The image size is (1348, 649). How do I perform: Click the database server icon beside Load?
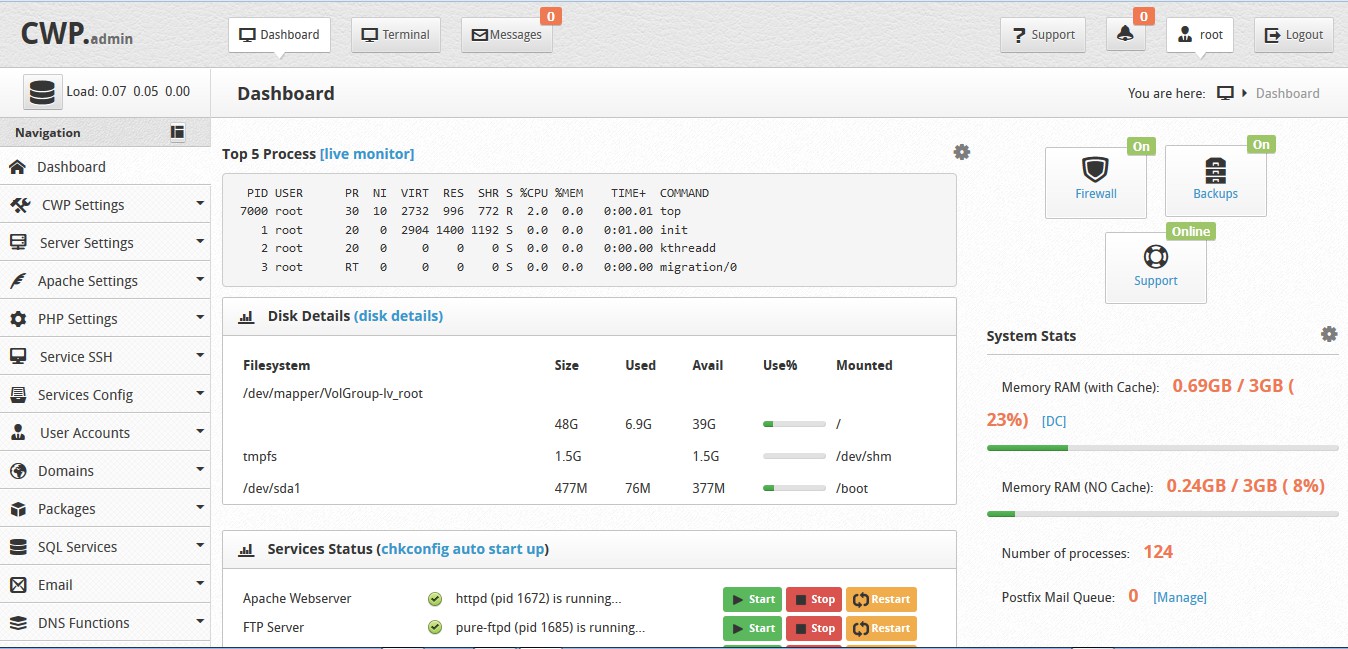(x=42, y=92)
